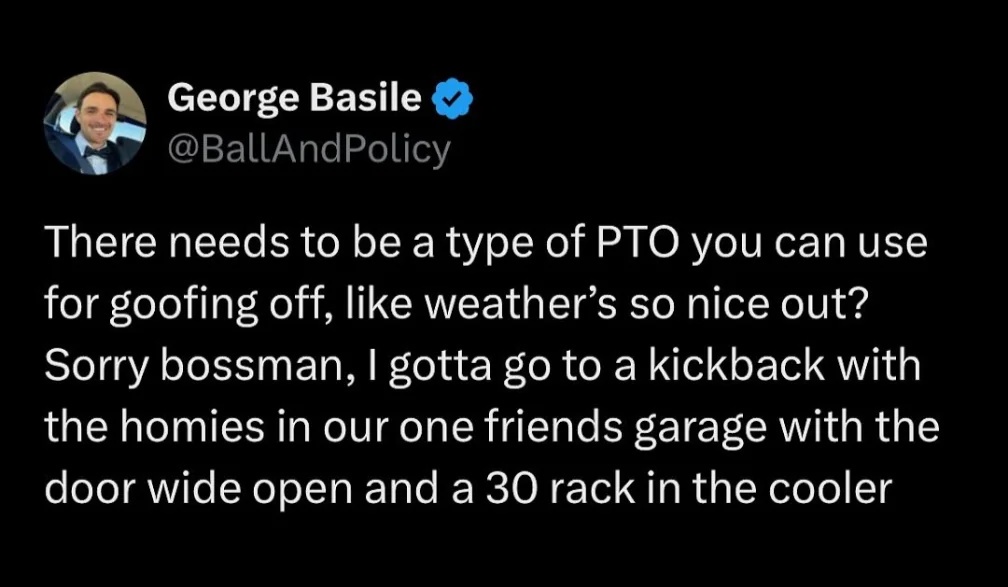Open George Basile's profile picture
Viewport: 1008px width, 587px height.
[95, 123]
